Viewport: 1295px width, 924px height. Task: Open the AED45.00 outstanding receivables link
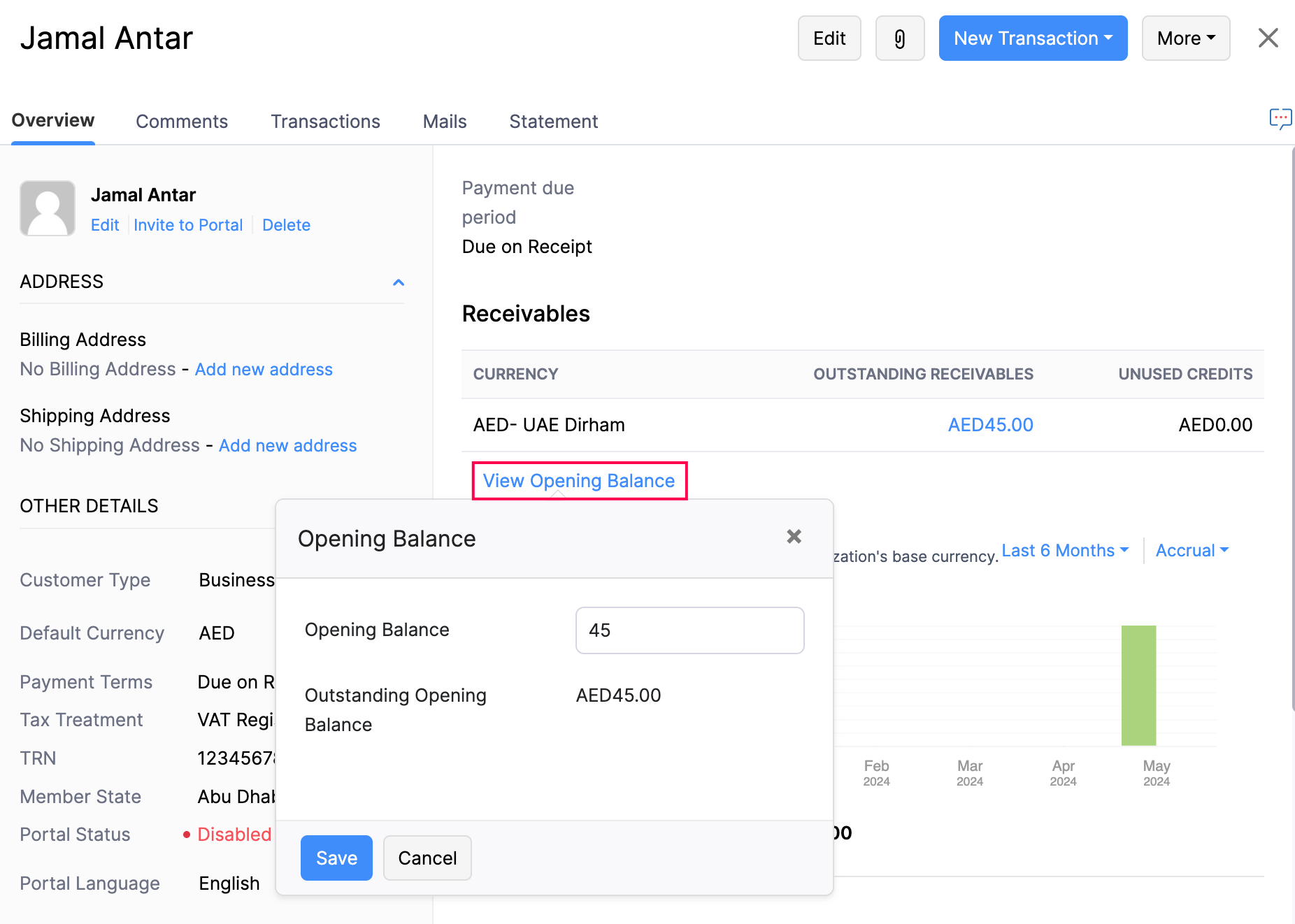[990, 425]
